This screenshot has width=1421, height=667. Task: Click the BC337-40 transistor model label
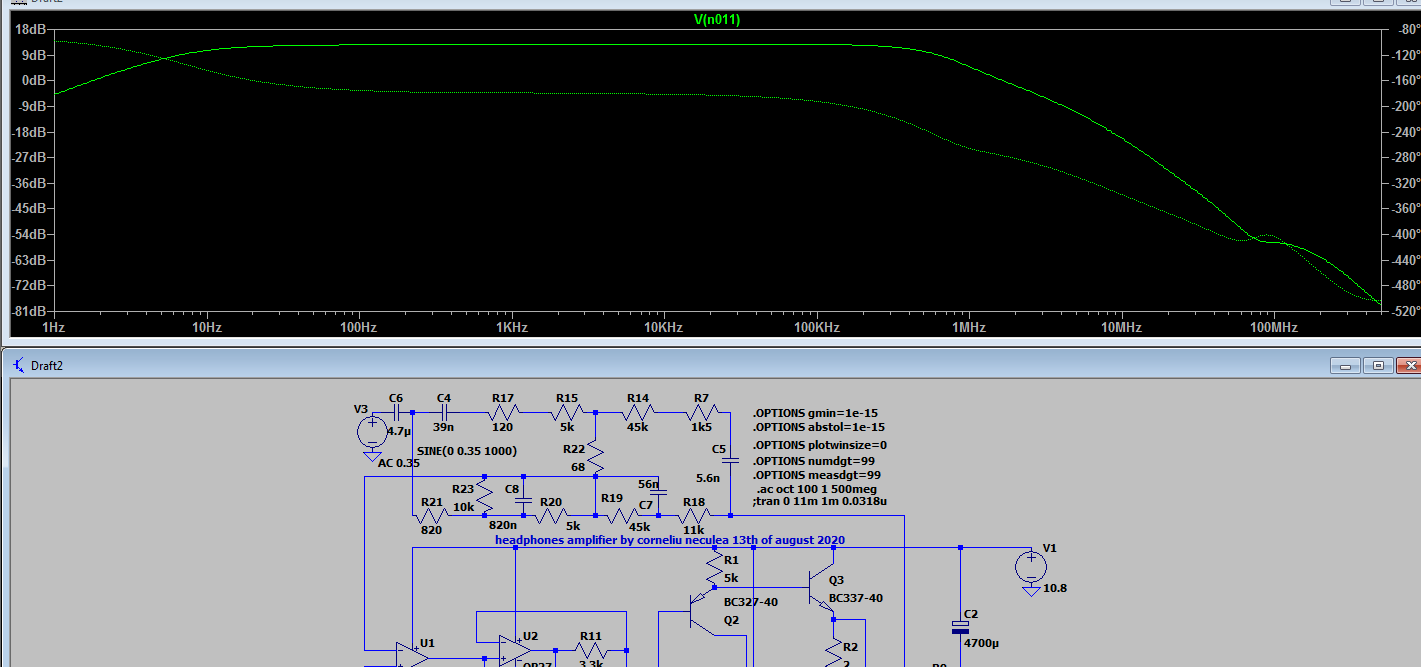[855, 598]
